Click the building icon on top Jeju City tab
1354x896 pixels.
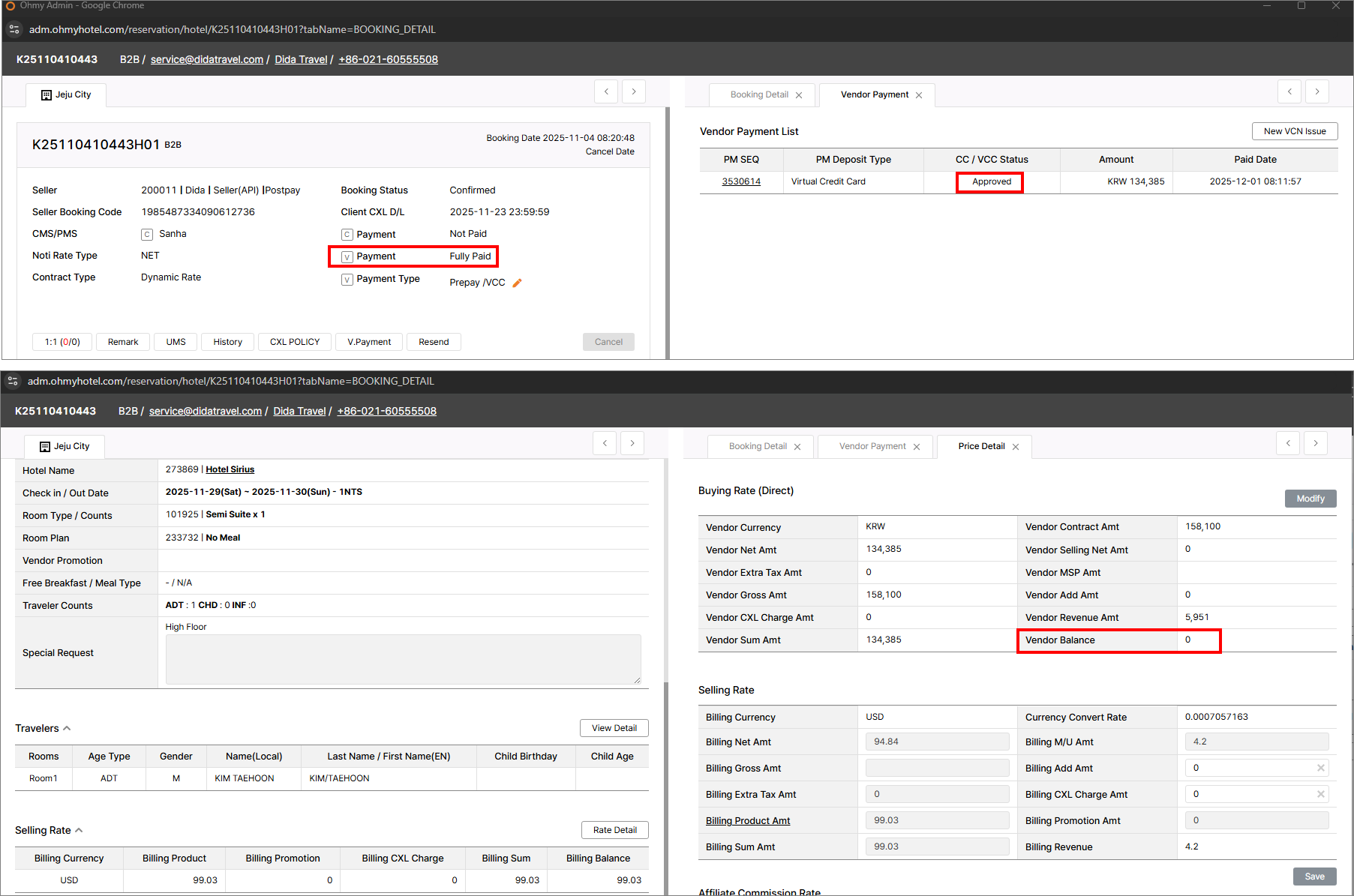tap(47, 95)
